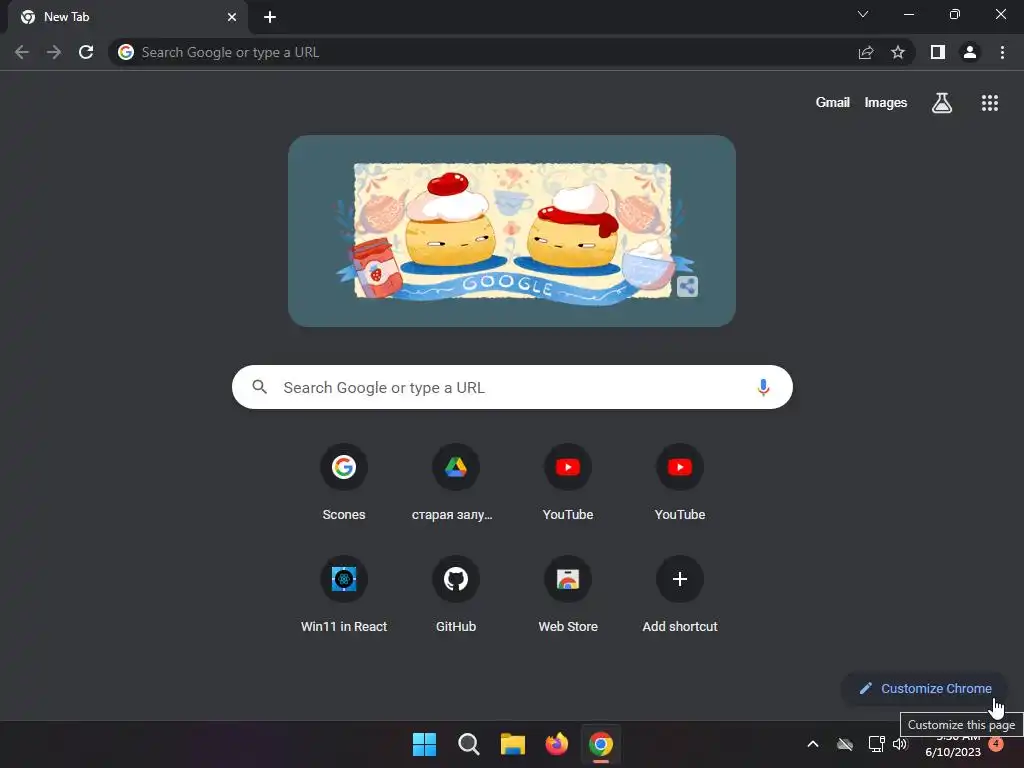Open the Gmail link

(x=833, y=103)
